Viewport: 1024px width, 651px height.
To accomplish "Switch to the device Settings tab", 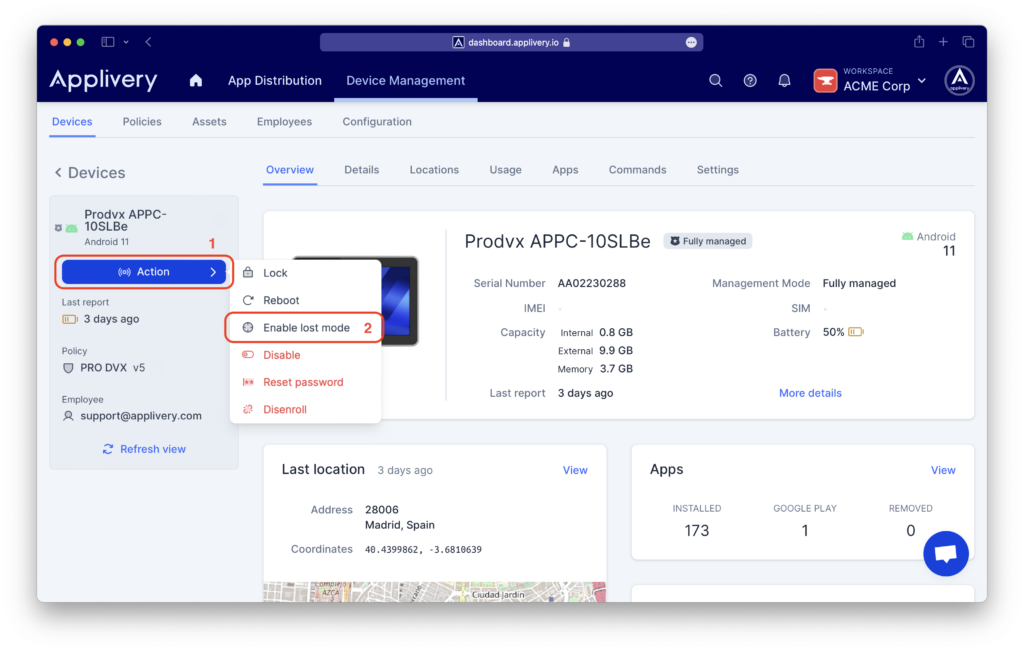I will pos(718,170).
